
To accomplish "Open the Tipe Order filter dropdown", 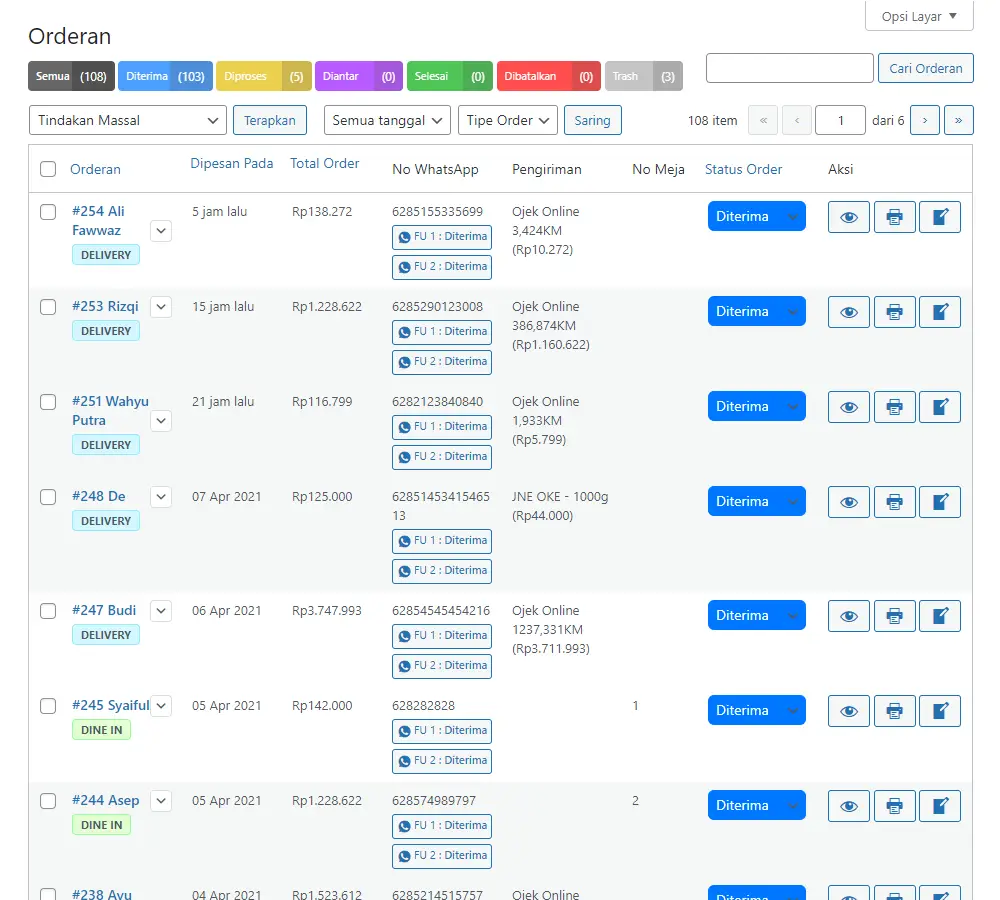I will click(x=508, y=120).
